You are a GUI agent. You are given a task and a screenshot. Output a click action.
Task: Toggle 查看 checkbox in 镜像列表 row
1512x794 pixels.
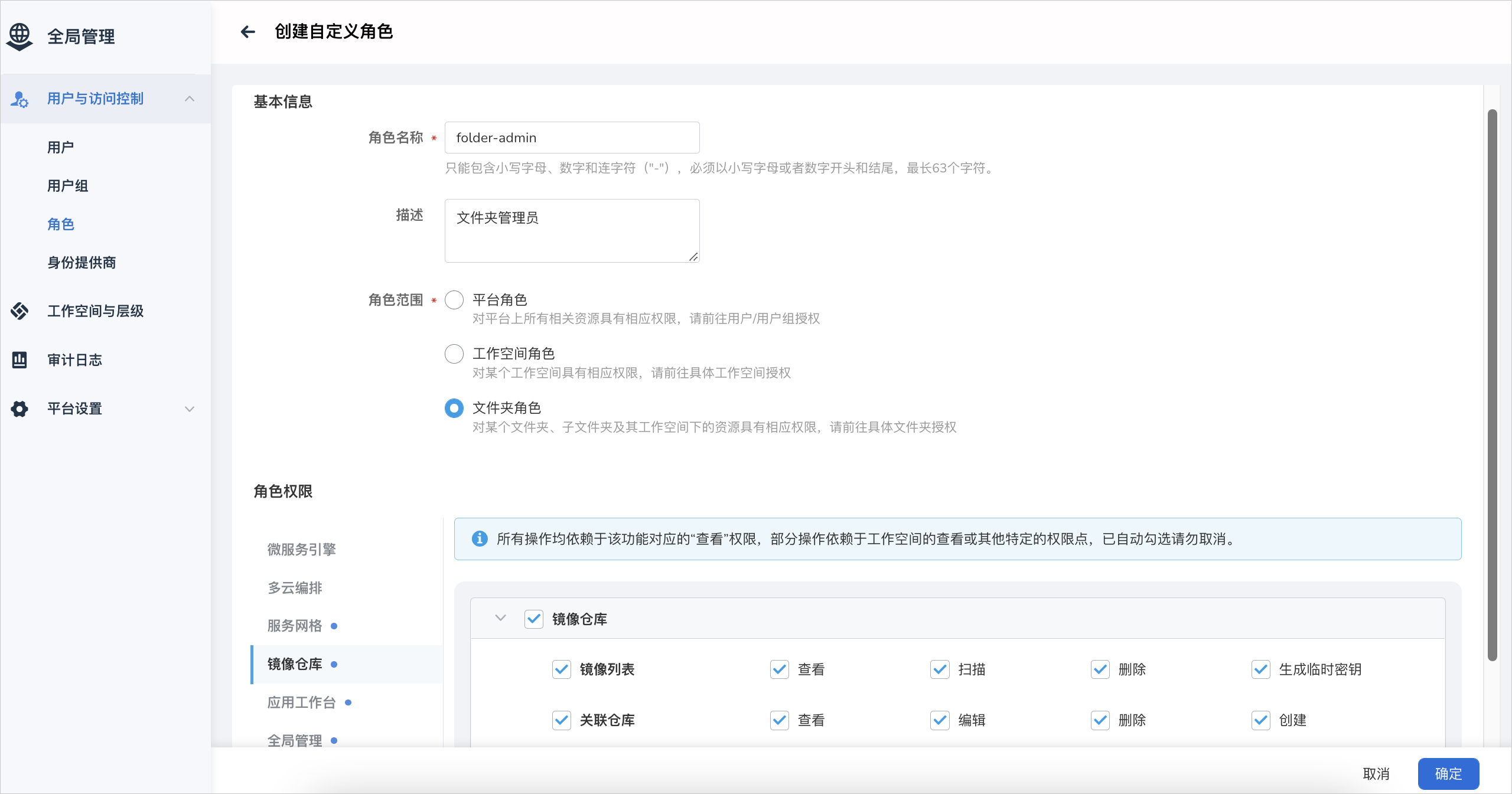point(780,669)
